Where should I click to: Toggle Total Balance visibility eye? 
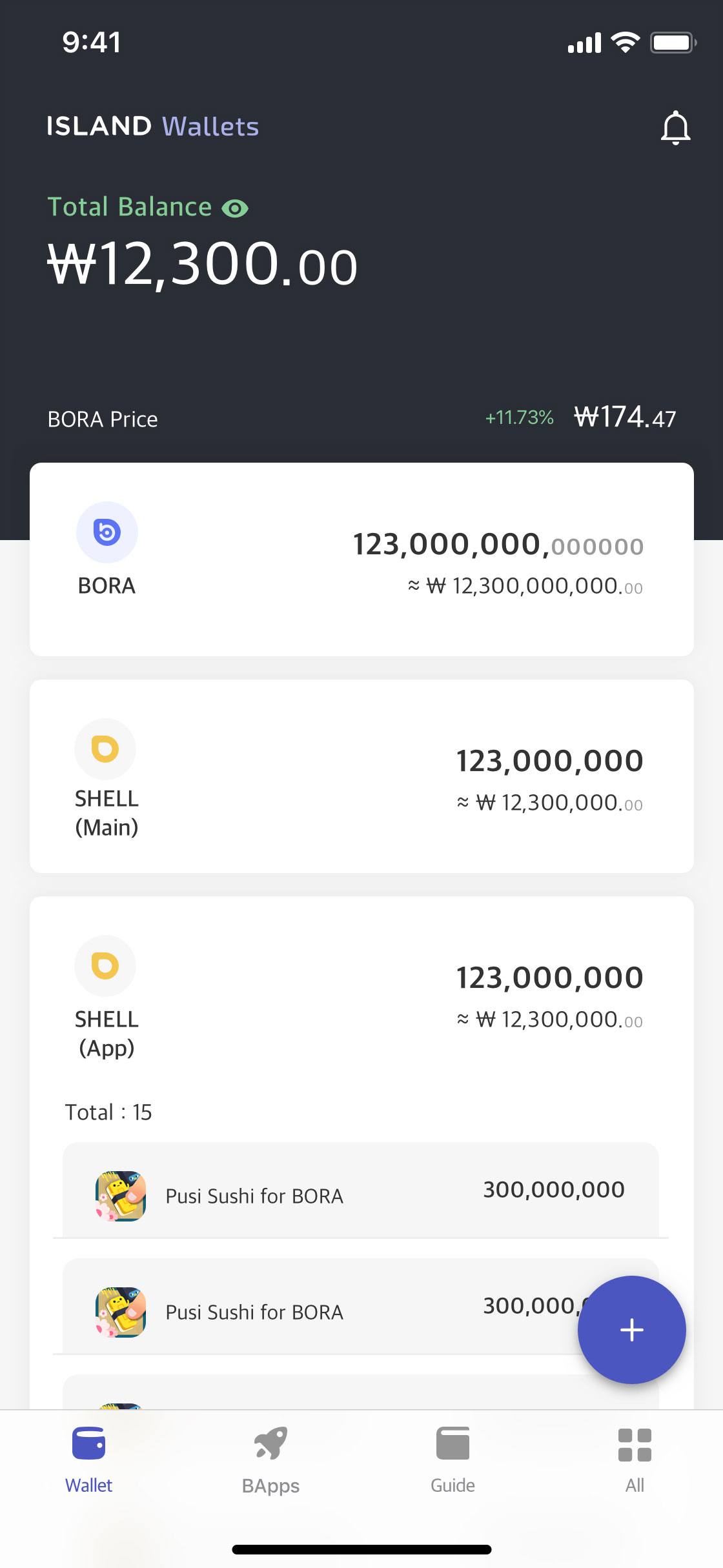coord(235,208)
